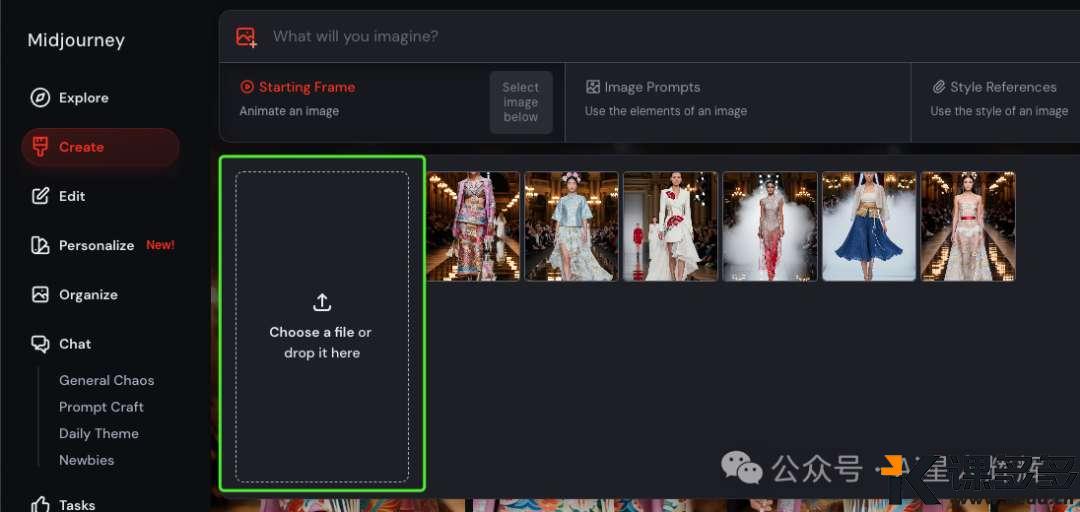Click the Create paintbrush icon

tap(40, 147)
